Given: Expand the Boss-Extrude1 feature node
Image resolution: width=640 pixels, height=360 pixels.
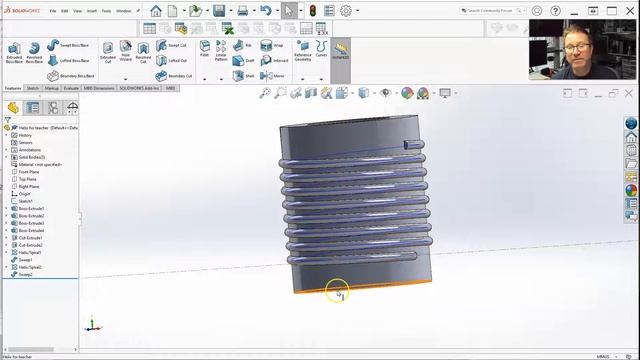Looking at the screenshot, I should point(6,209).
